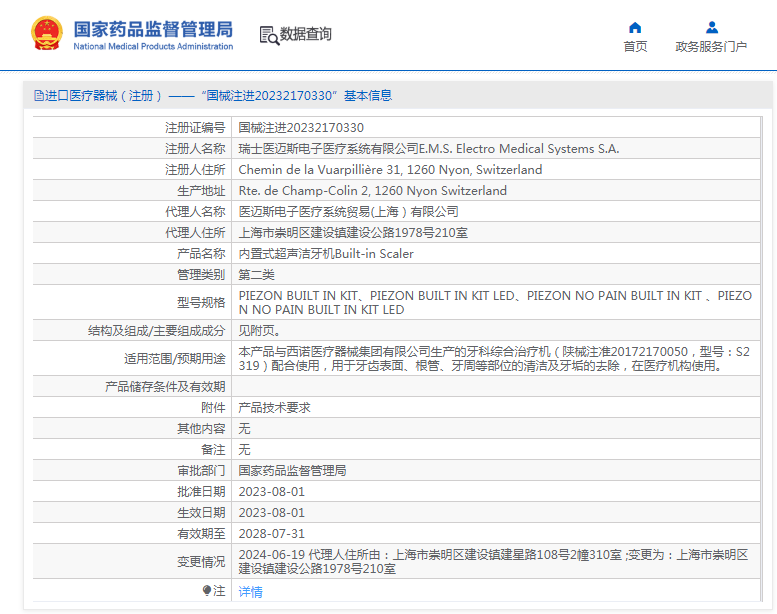Select registration number 国械注进20232170330 value cell

tap(301, 128)
